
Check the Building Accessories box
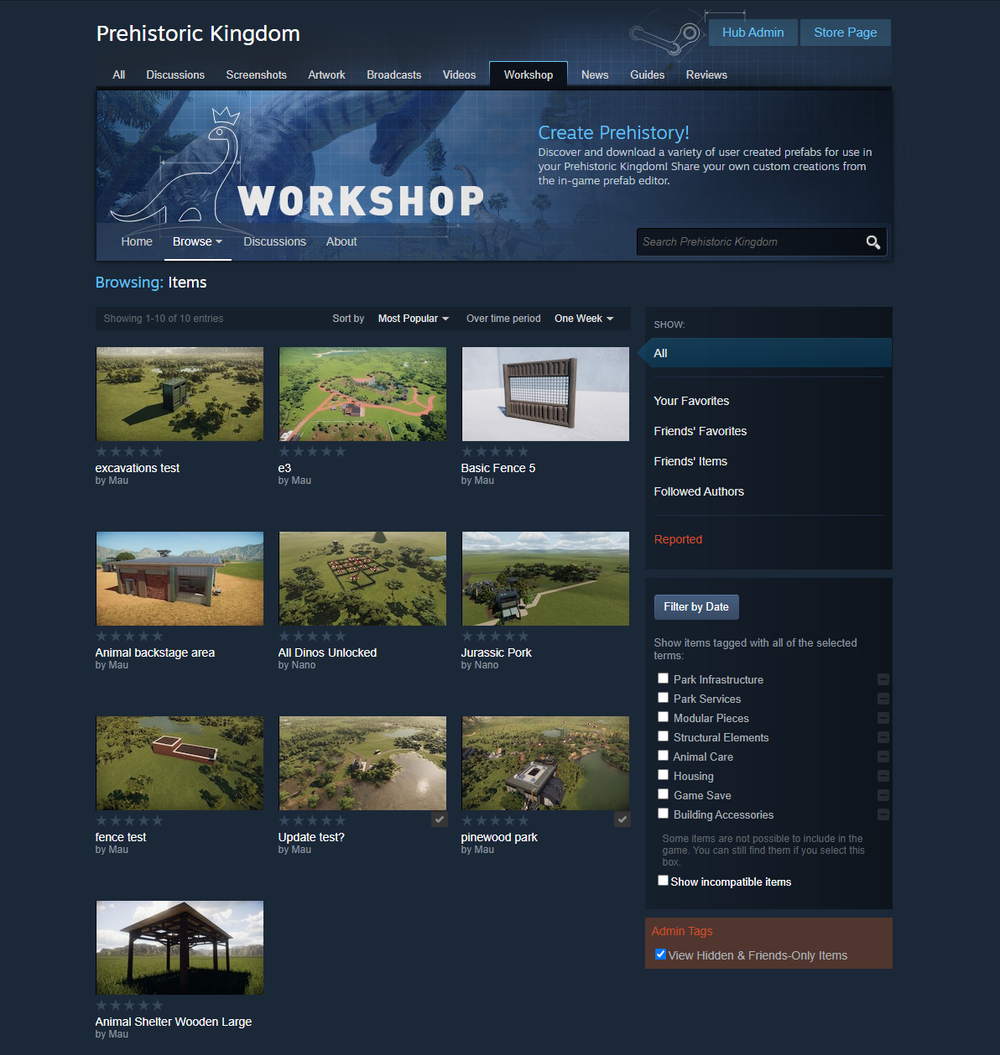663,813
